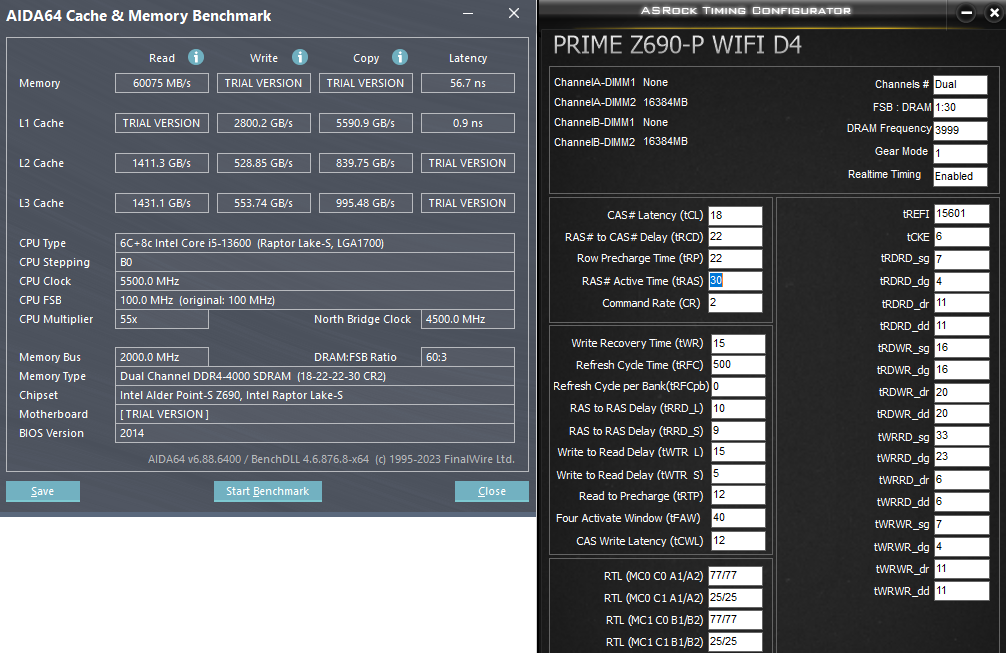Click the DRAM Frequency 3999 field

pos(960,130)
